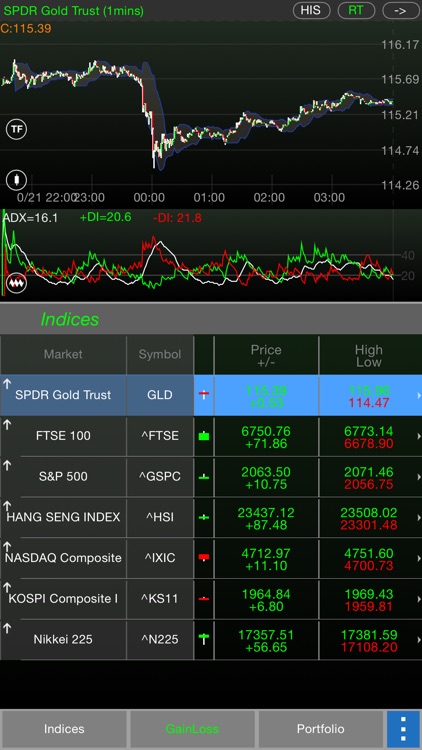Image resolution: width=422 pixels, height=750 pixels.
Task: Tap the three-dot more options button
Action: tap(403, 729)
